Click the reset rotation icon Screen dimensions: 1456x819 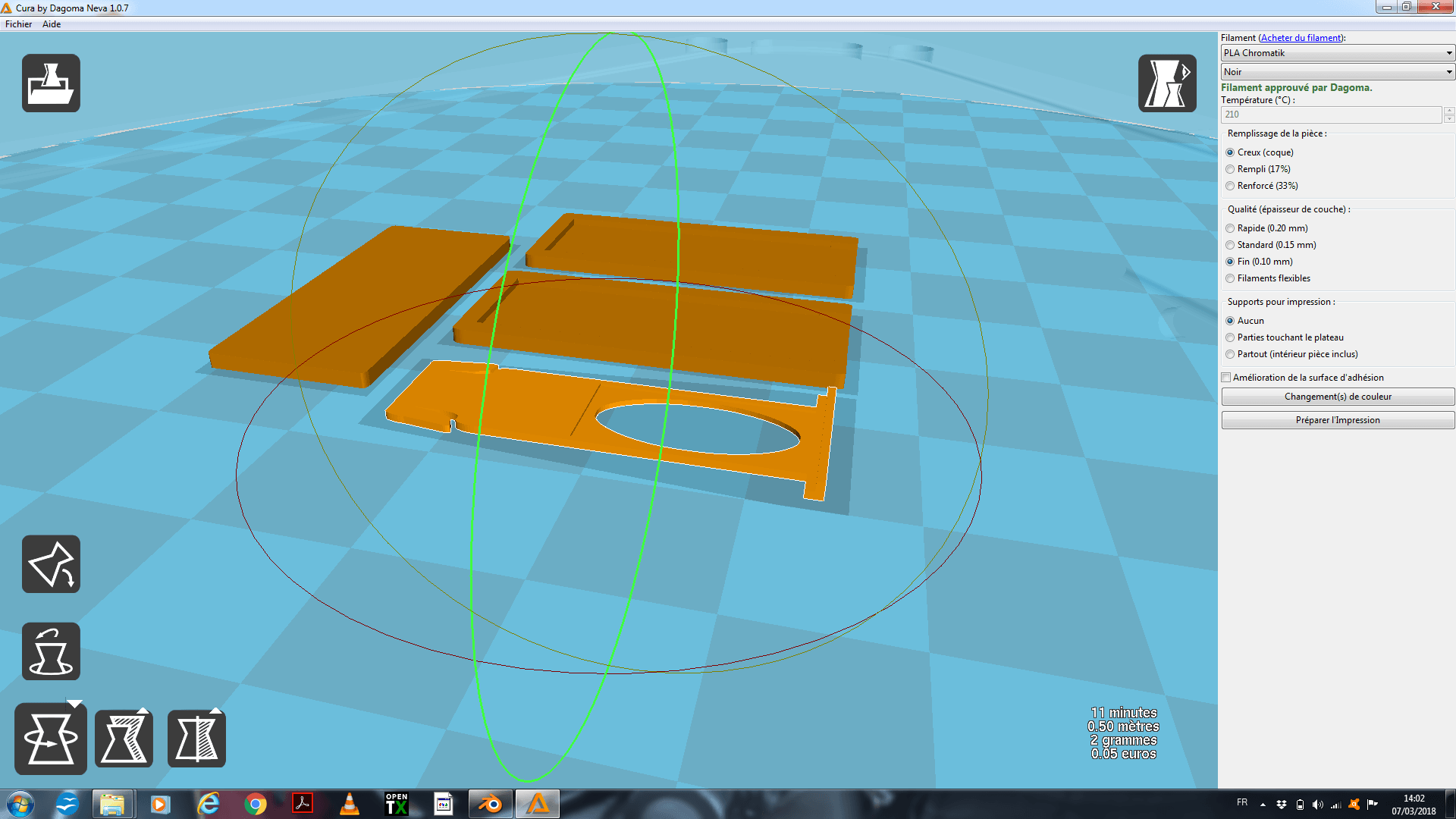coord(51,651)
